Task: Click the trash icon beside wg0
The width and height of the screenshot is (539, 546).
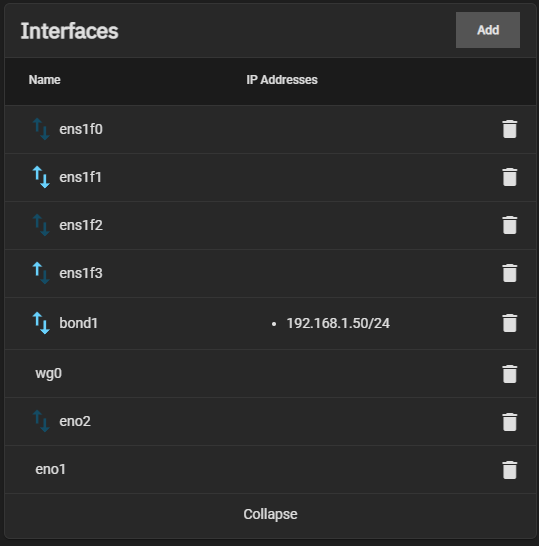Action: 509,374
